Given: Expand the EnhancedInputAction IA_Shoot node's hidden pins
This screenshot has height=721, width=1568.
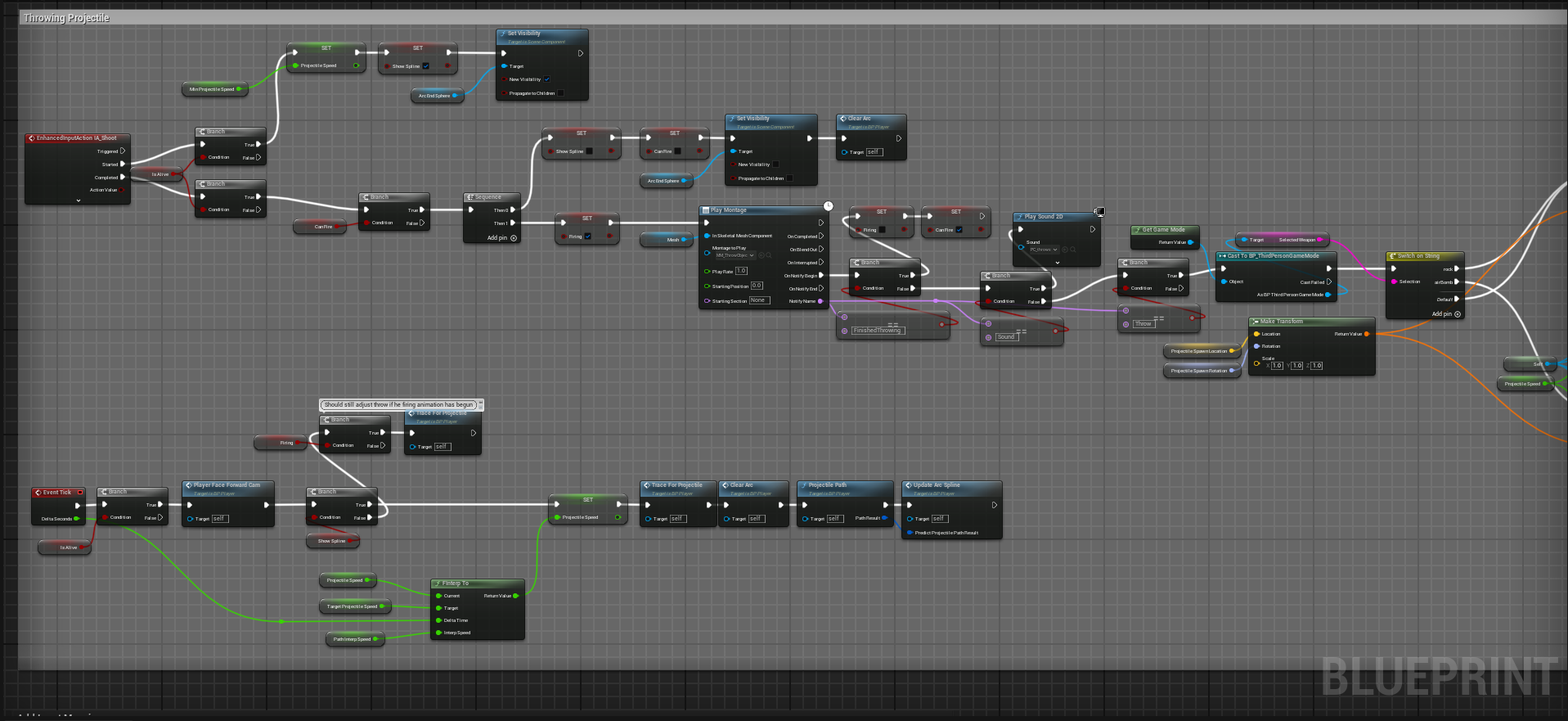Looking at the screenshot, I should click(x=79, y=201).
